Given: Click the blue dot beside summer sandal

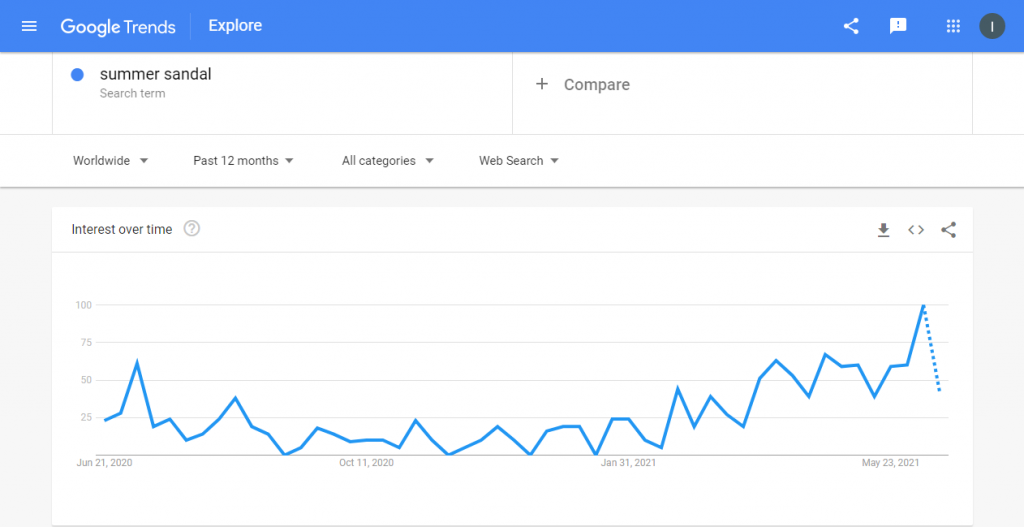Looking at the screenshot, I should pyautogui.click(x=77, y=75).
